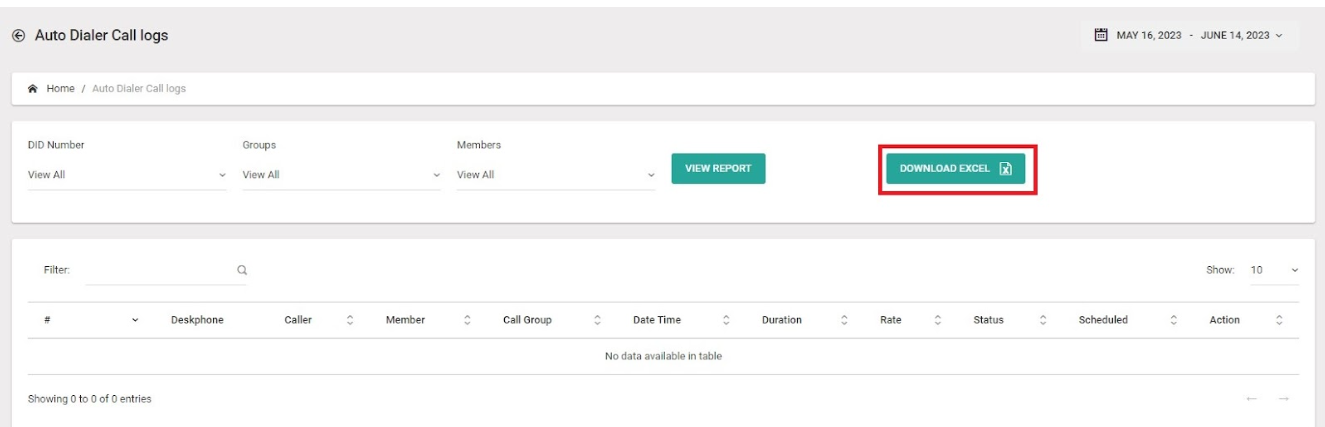
Task: Click the search magnifier icon in Filter
Action: coord(241,270)
